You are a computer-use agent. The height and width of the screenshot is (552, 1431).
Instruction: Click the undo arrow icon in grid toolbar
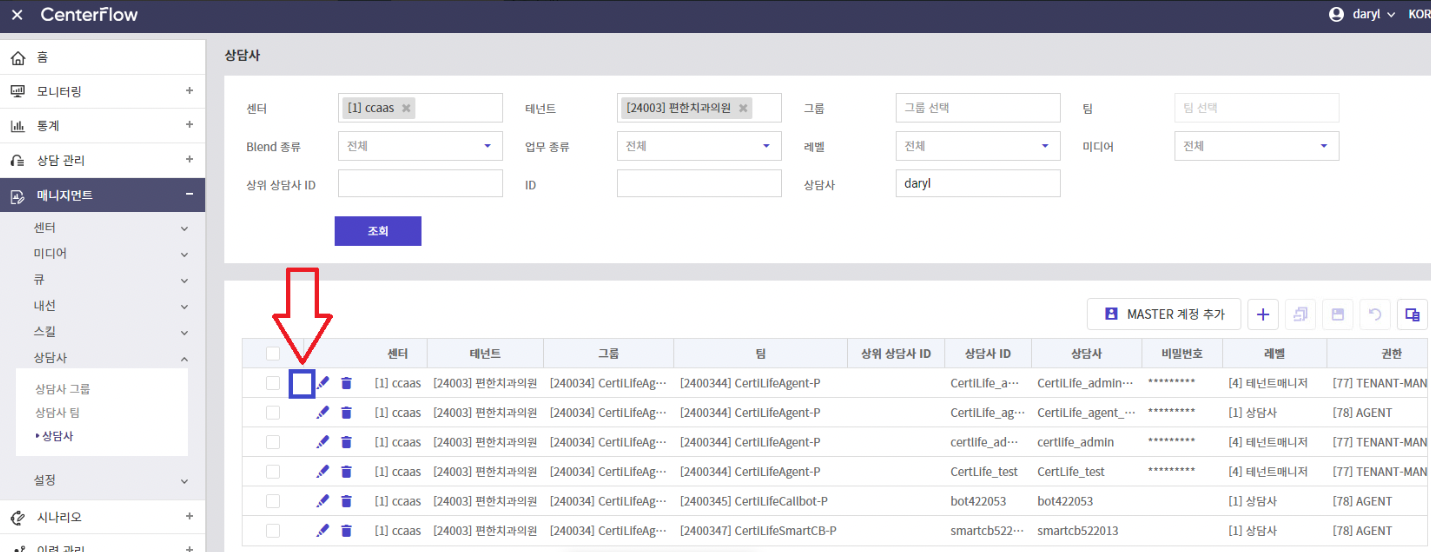click(x=1375, y=314)
